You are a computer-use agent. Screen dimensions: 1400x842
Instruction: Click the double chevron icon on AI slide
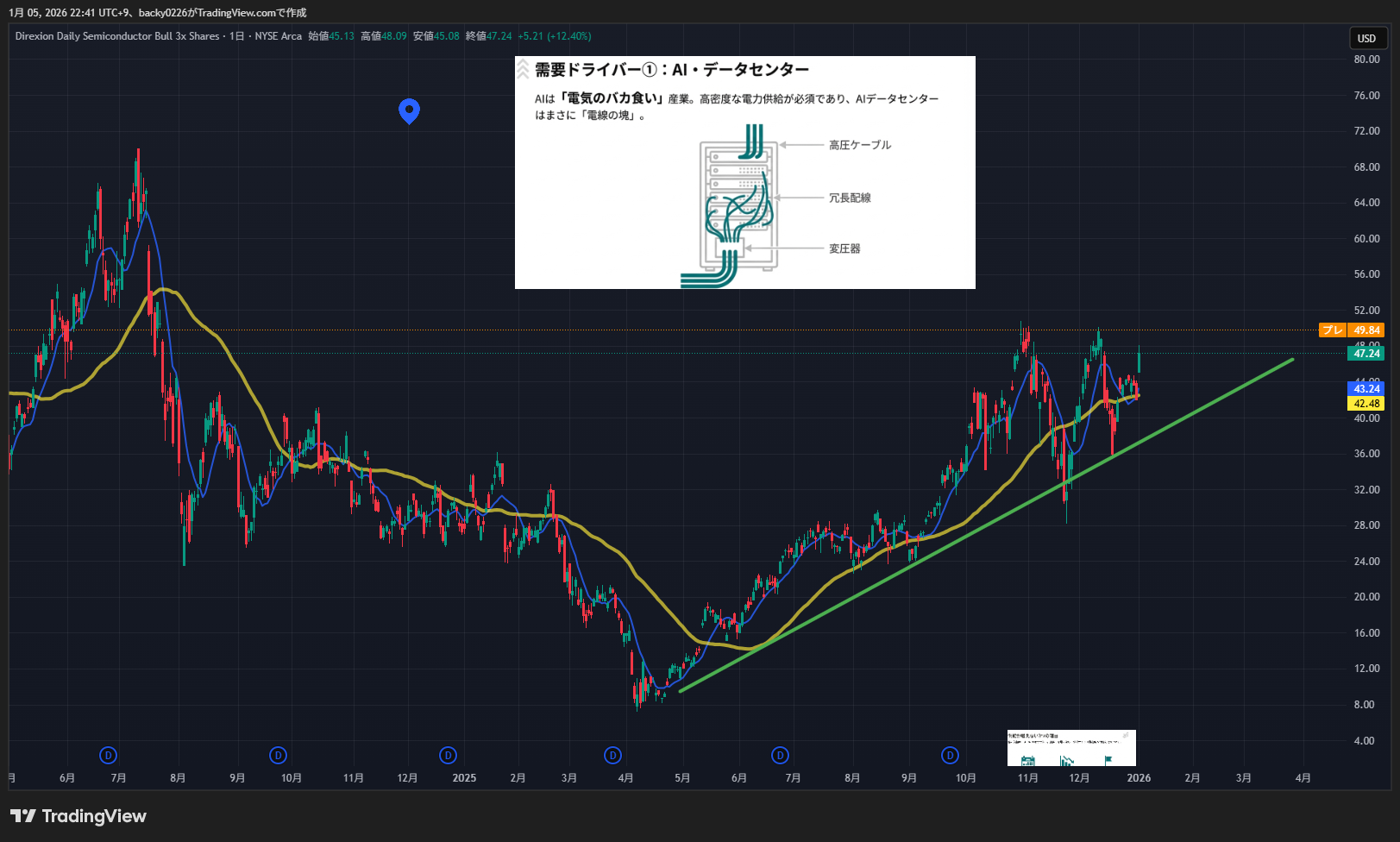(523, 70)
